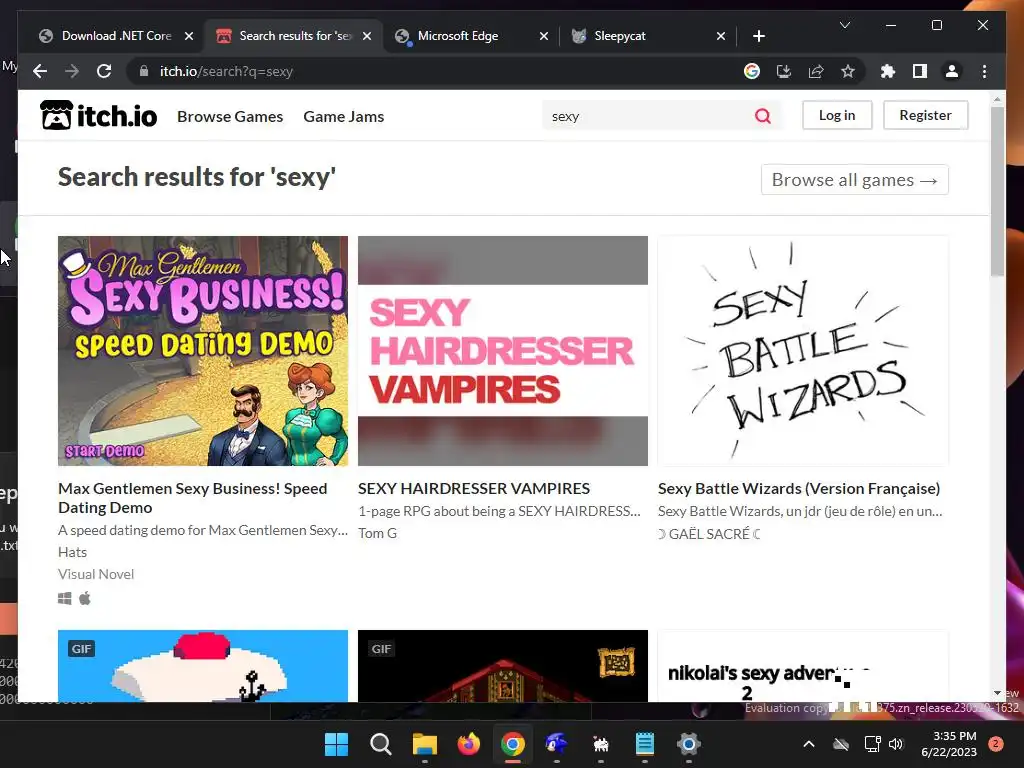Image resolution: width=1024 pixels, height=768 pixels.
Task: Open Browse Games in the site menu
Action: (x=230, y=116)
